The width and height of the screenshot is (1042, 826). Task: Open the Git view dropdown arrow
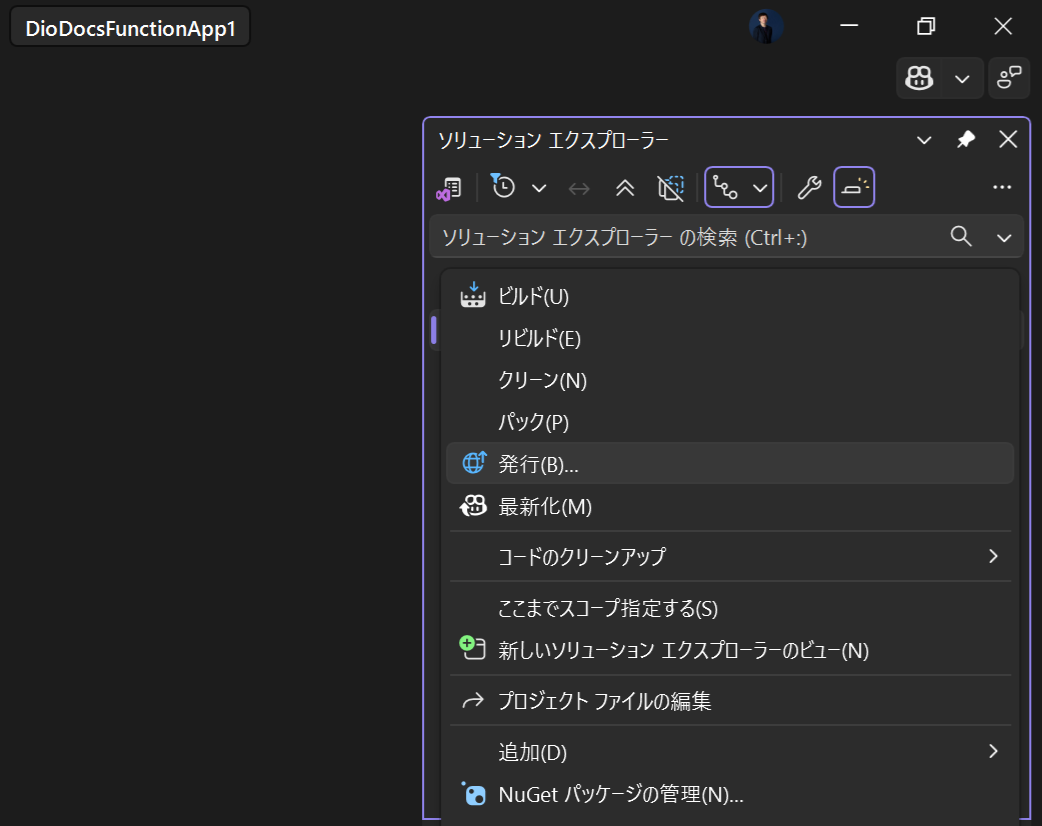(760, 188)
